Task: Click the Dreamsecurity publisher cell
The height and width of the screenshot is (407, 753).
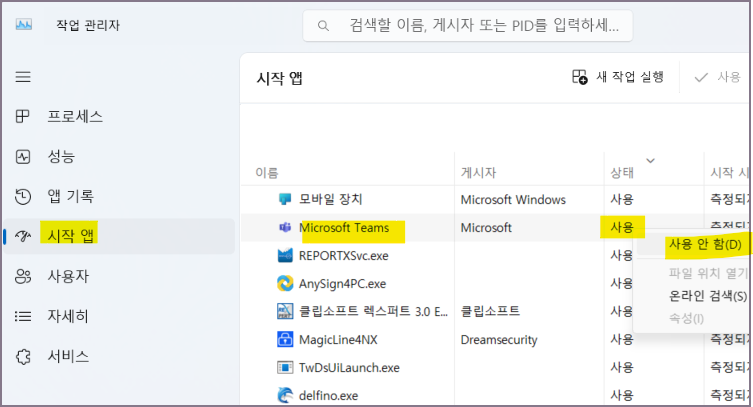Action: [499, 340]
